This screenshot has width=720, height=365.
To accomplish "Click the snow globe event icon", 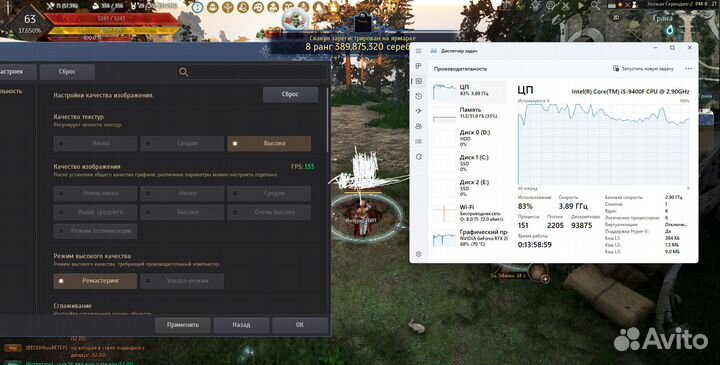I will pos(295,19).
